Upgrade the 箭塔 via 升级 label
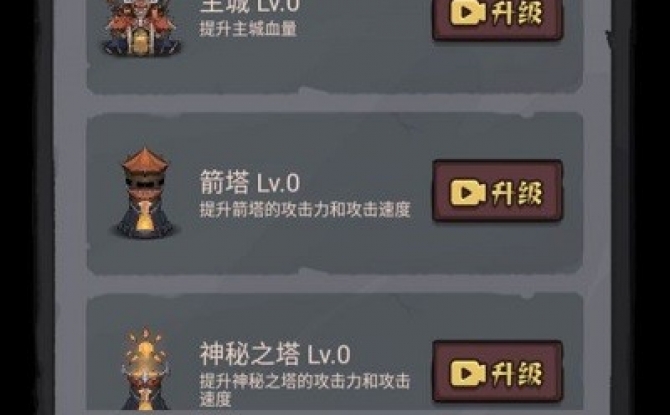This screenshot has height=415, width=670. pyautogui.click(x=517, y=192)
